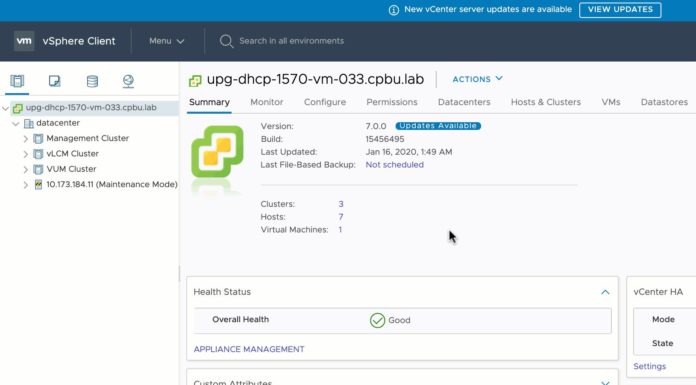Viewport: 696px width, 385px height.
Task: Select host 10.173.184.11 (Maintenance Mode)
Action: pyautogui.click(x=112, y=184)
